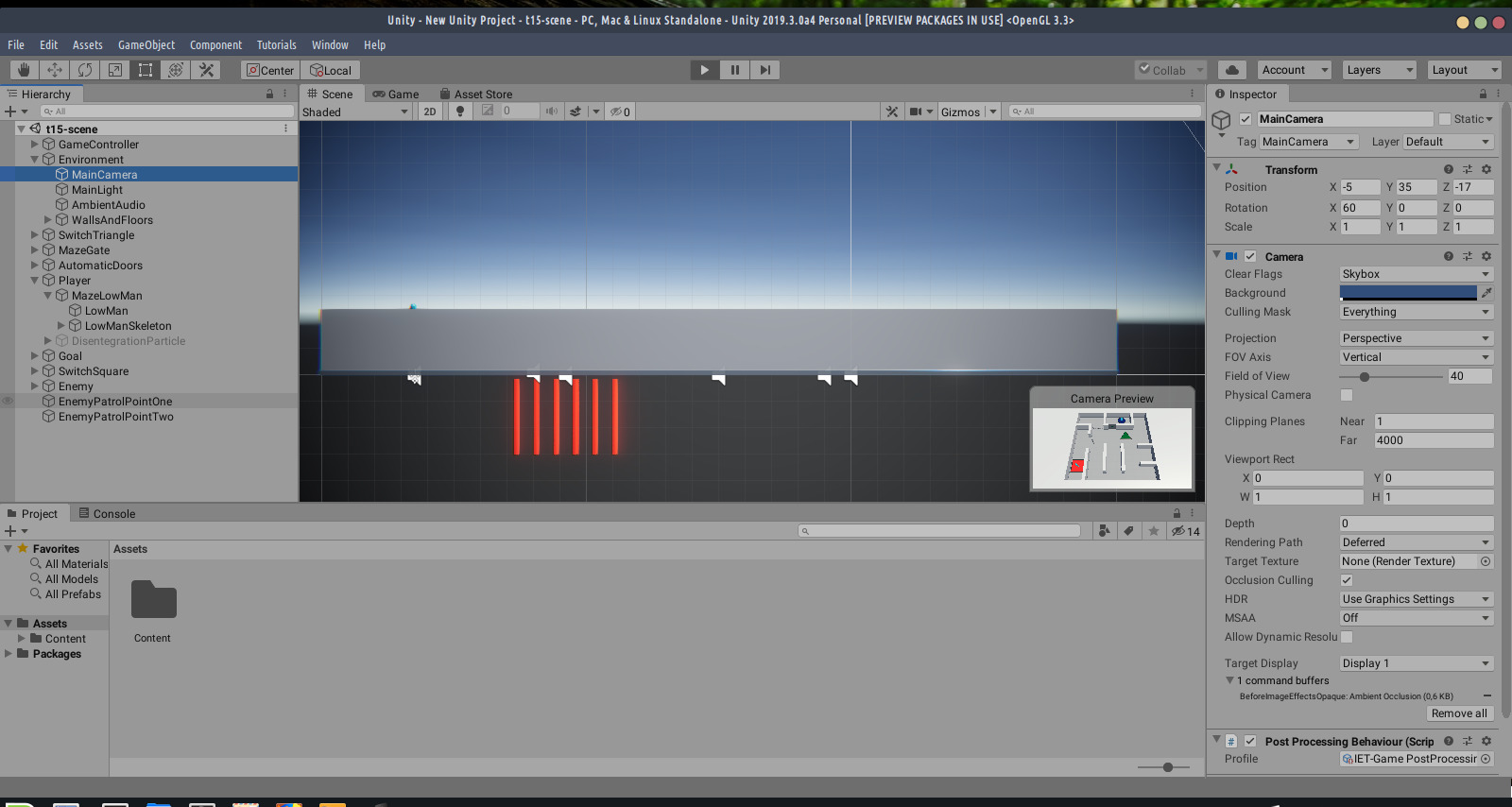Toggle hidden objects visibility count
Screen dimensions: 1512x807
click(x=620, y=112)
